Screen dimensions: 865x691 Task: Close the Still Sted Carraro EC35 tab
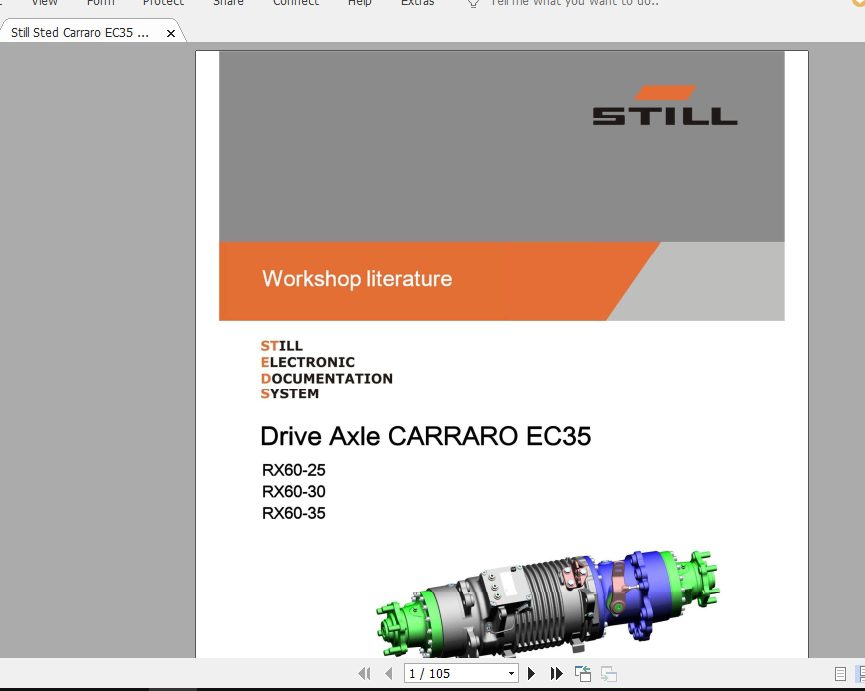click(171, 34)
